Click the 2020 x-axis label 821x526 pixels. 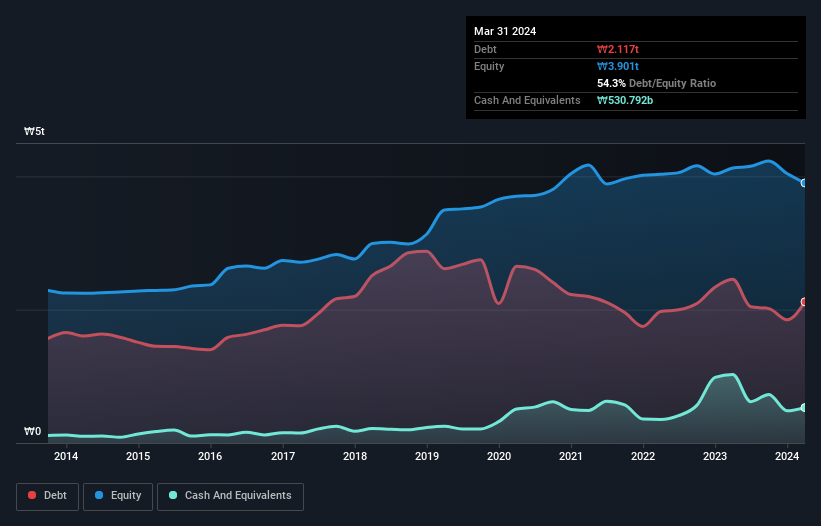[x=499, y=456]
